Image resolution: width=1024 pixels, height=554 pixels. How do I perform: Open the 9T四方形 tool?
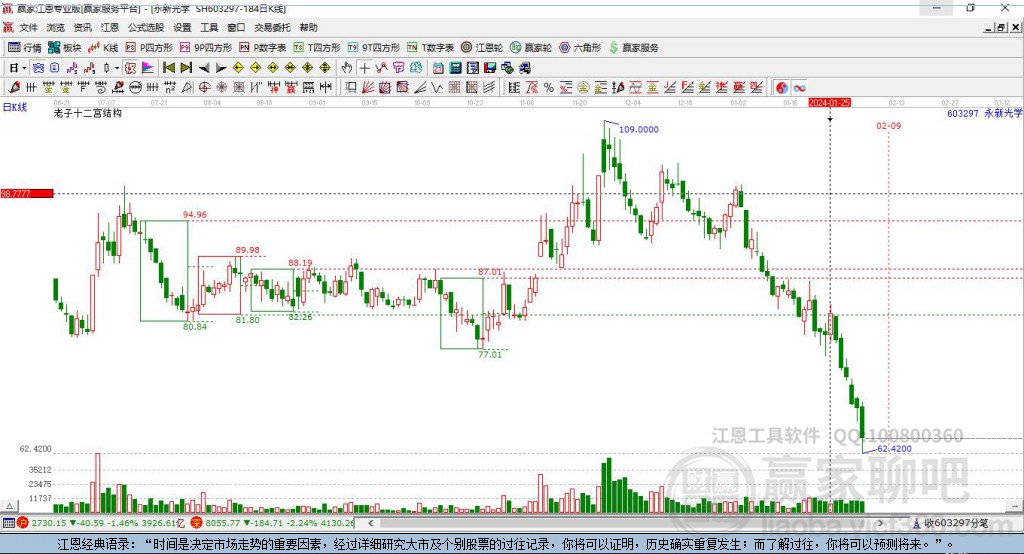pos(374,48)
